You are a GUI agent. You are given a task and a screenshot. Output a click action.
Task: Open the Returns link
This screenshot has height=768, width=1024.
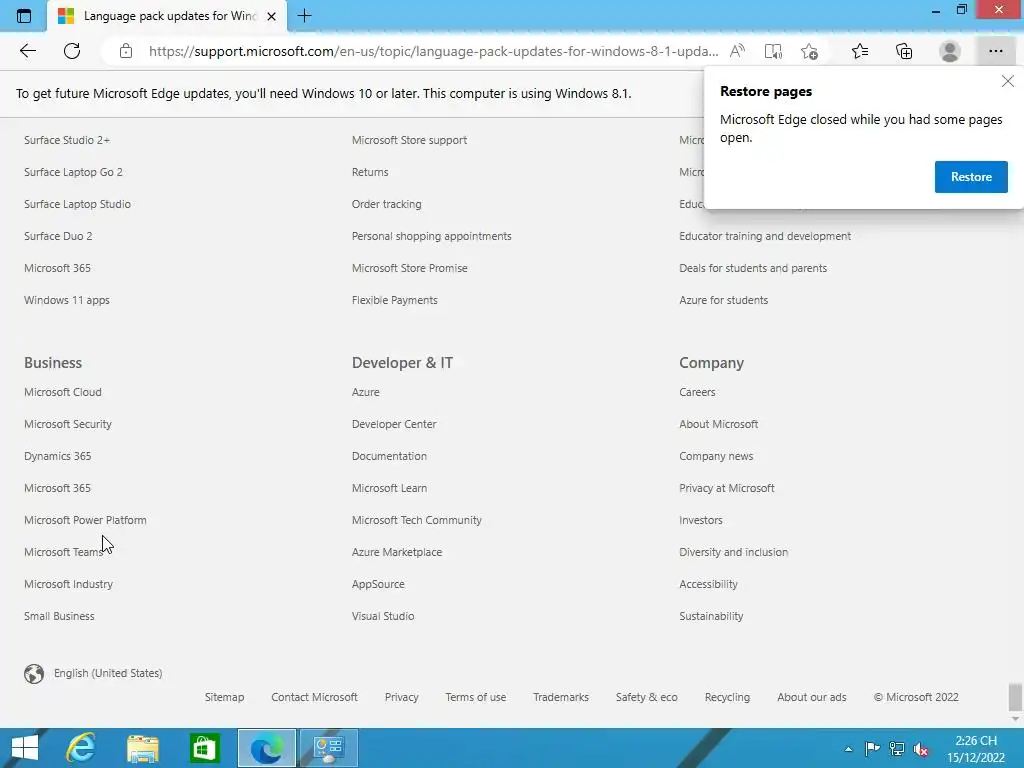pyautogui.click(x=370, y=172)
